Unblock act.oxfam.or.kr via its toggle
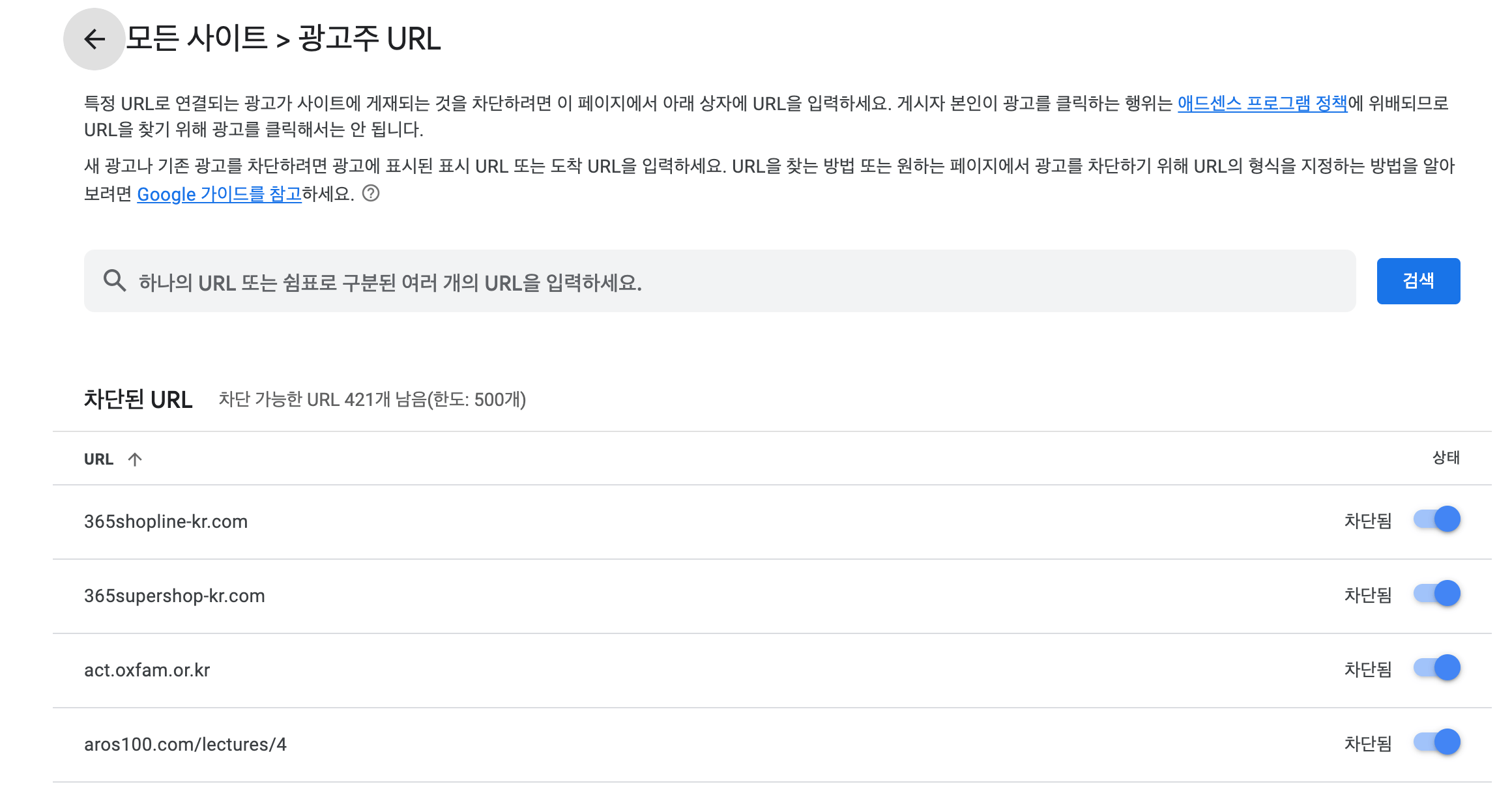1512x795 pixels. pos(1437,667)
